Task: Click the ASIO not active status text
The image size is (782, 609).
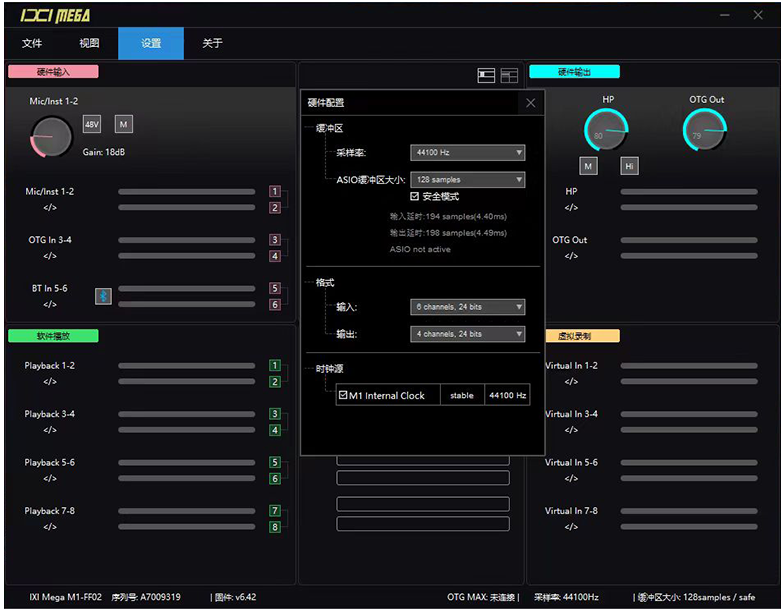Action: (x=420, y=249)
